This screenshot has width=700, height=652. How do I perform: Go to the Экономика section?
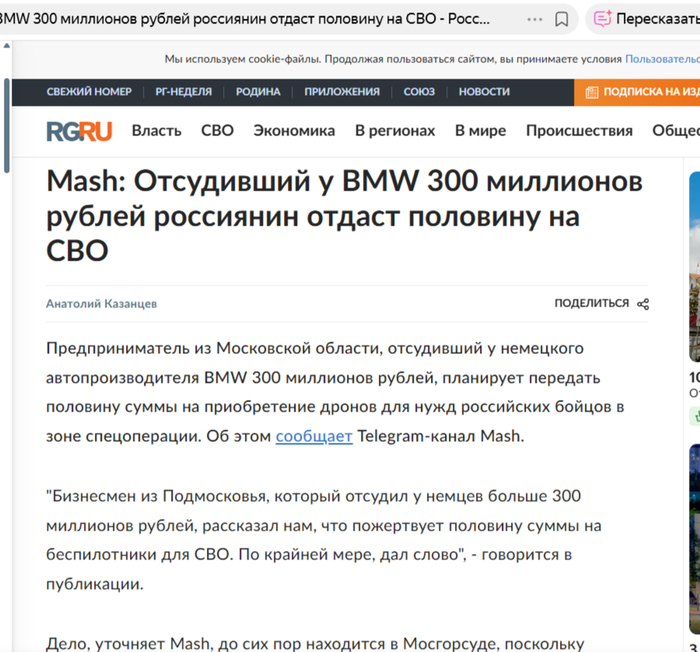[x=294, y=131]
